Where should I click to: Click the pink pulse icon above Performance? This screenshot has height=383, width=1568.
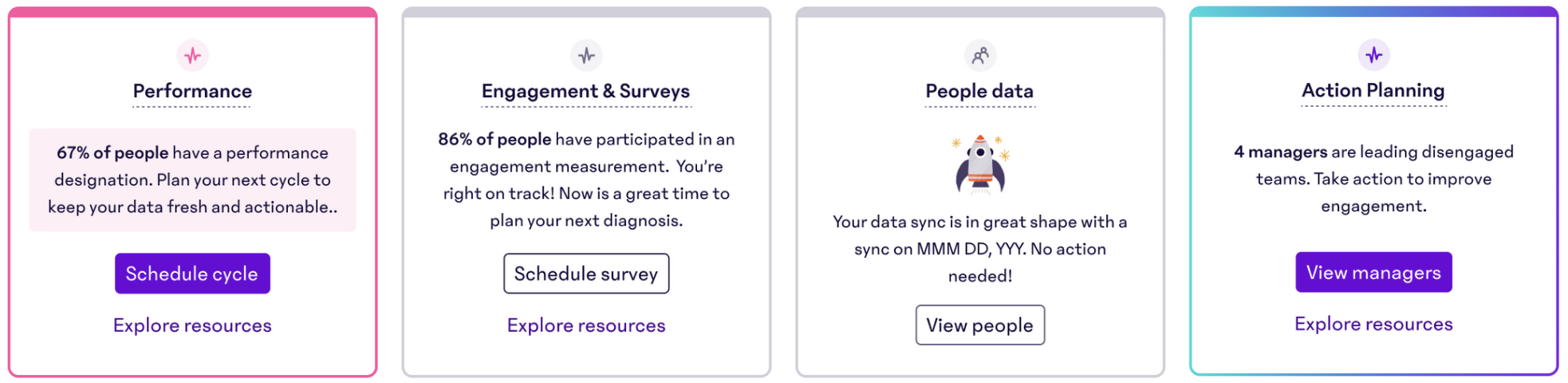point(192,55)
